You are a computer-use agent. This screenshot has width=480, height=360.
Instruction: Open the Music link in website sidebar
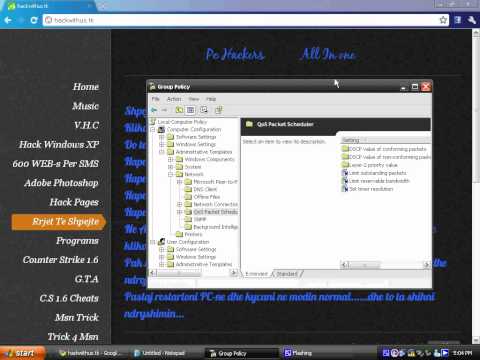click(85, 106)
